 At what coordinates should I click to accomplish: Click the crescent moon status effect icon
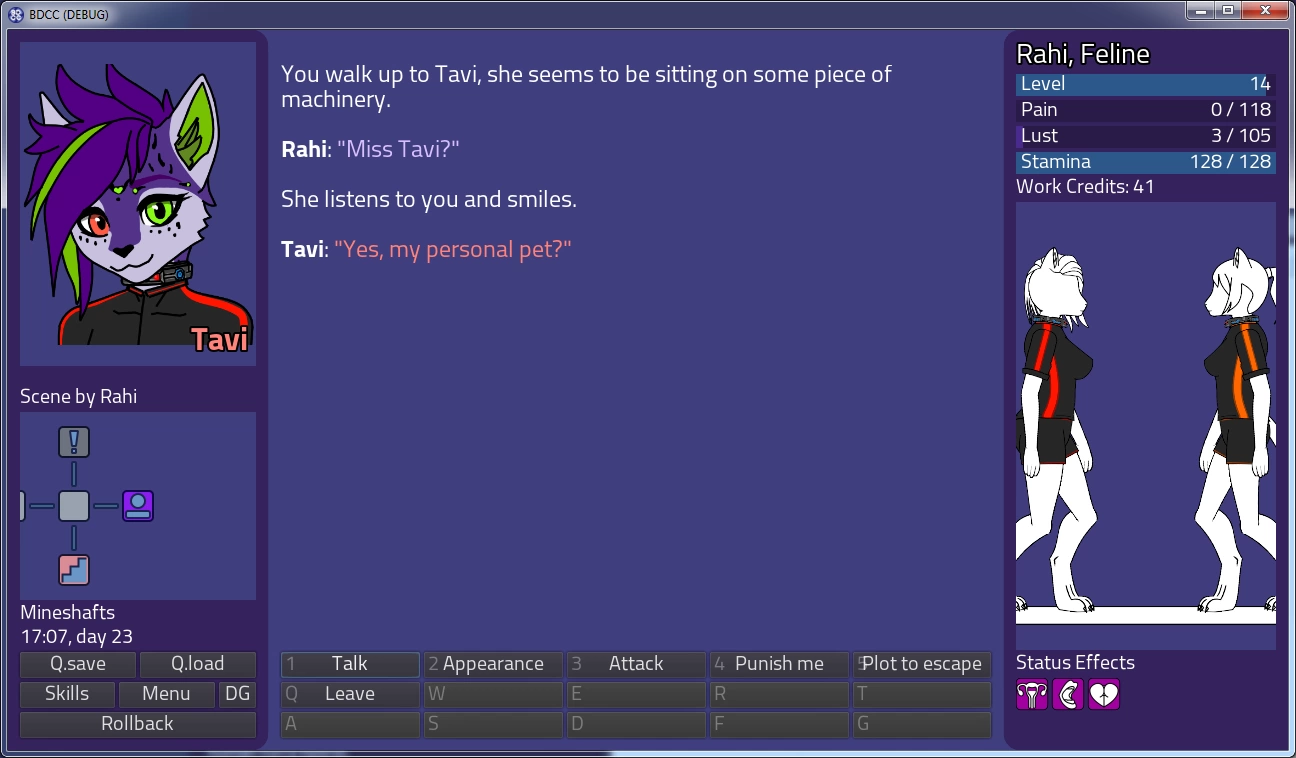(1068, 694)
